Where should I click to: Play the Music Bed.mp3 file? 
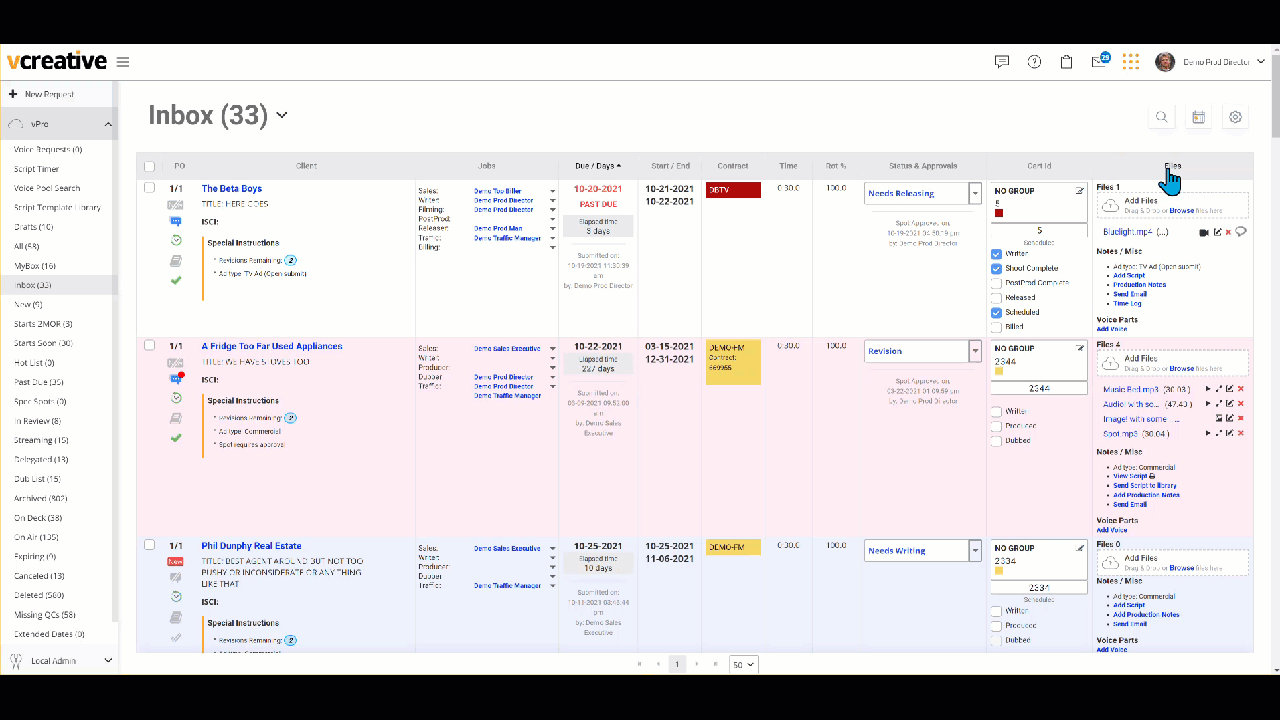click(1207, 389)
